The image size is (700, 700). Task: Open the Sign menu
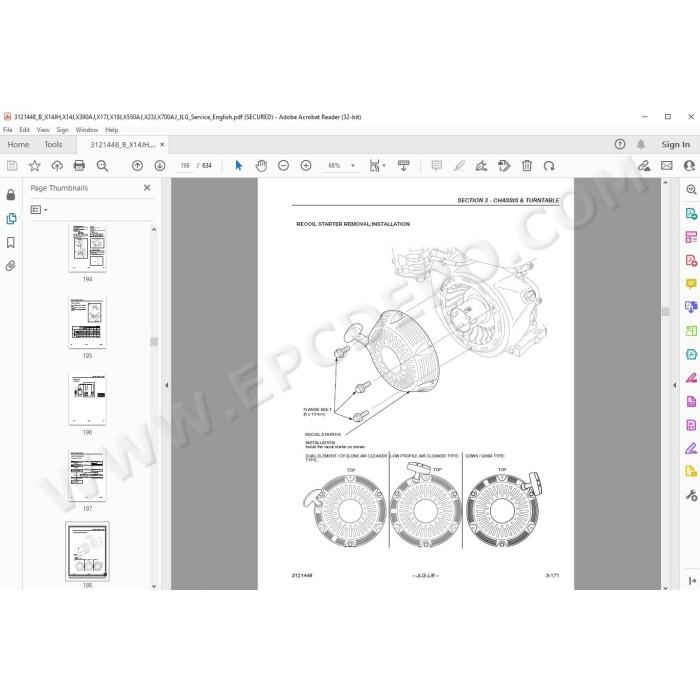pos(62,130)
